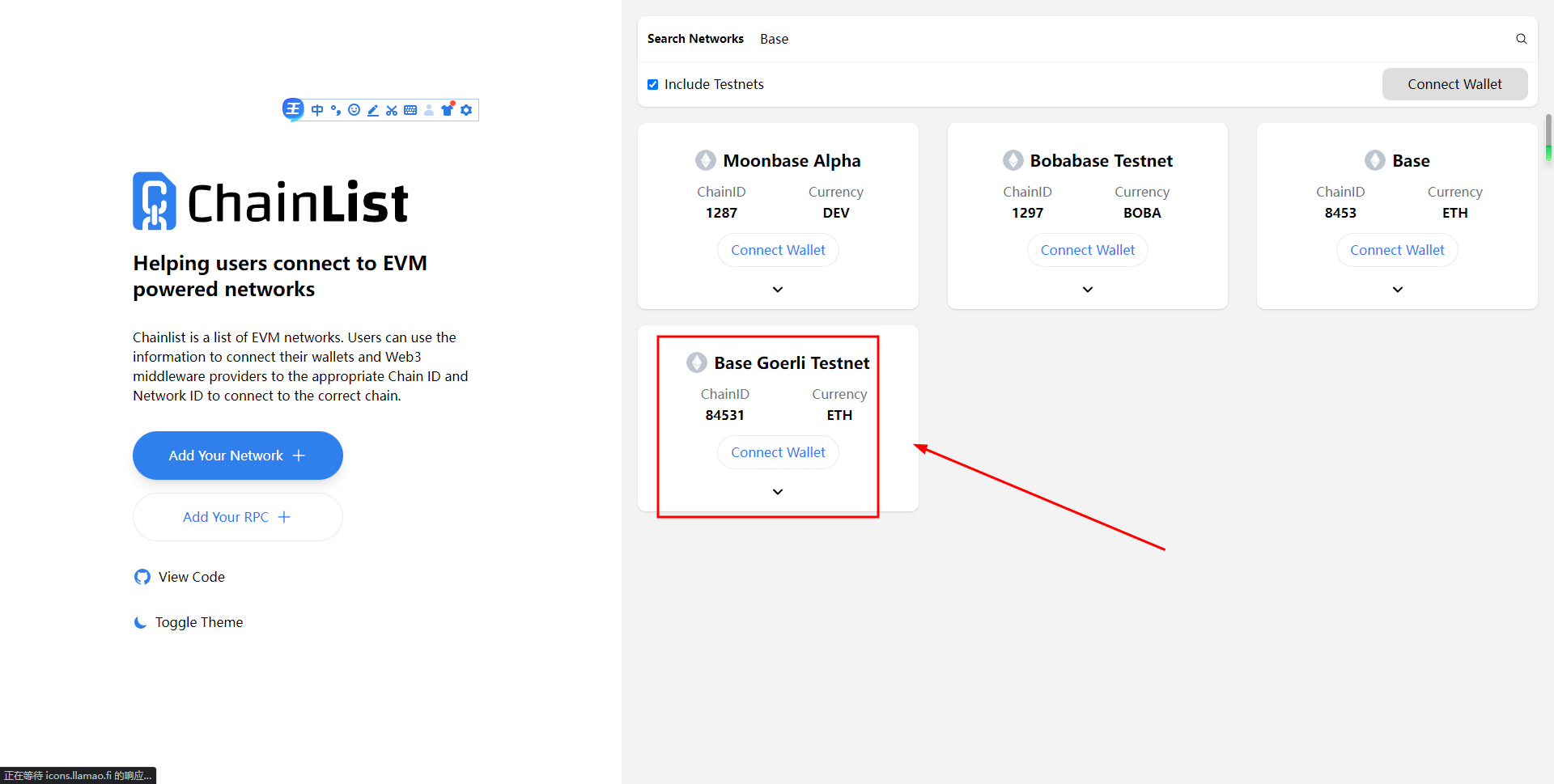This screenshot has height=784, width=1554.
Task: Click the search magnifier icon
Action: (1522, 39)
